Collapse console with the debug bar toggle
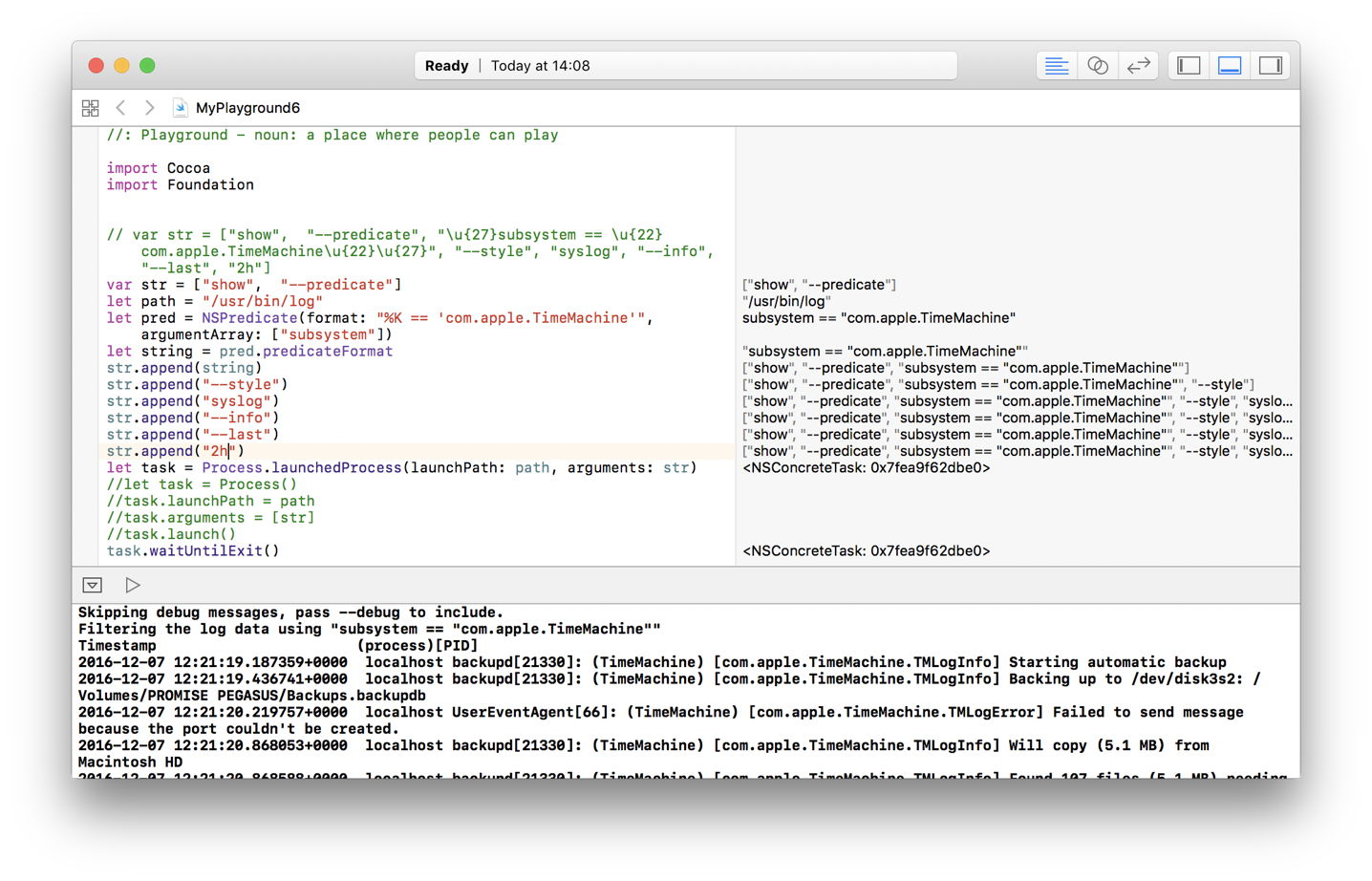 93,585
